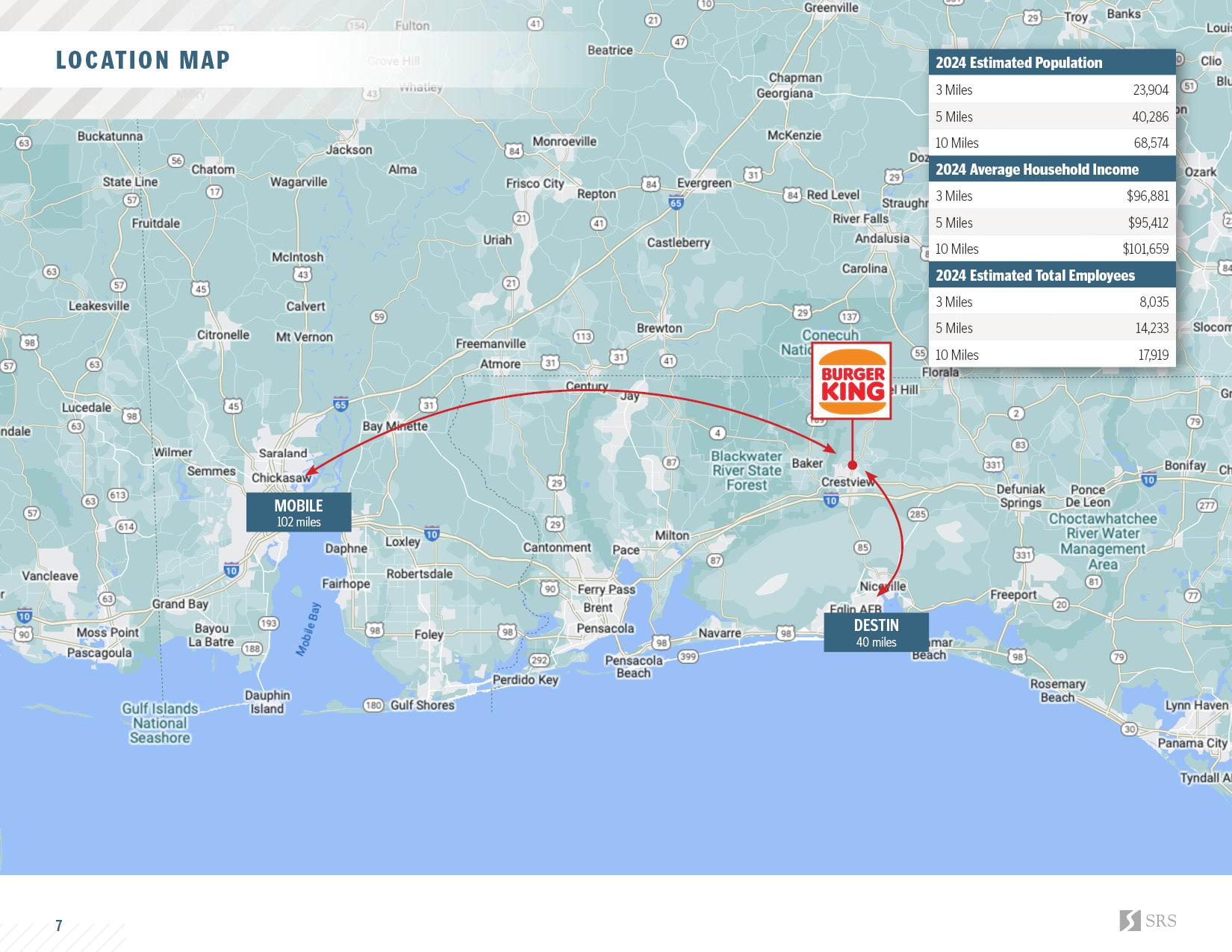The width and height of the screenshot is (1232, 952).
Task: Click the Choctawhatchee River Water Management Area label
Action: (1102, 541)
